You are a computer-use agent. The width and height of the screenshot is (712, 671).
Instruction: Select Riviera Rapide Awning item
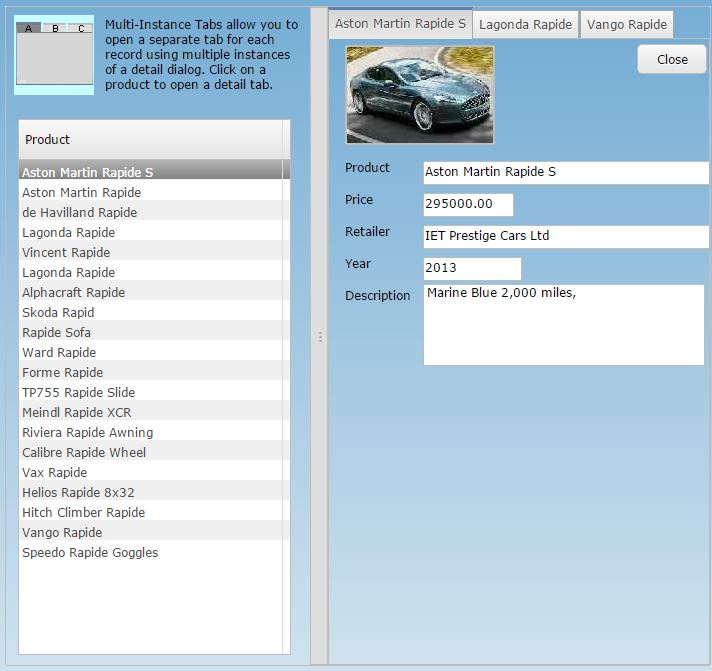pyautogui.click(x=87, y=432)
